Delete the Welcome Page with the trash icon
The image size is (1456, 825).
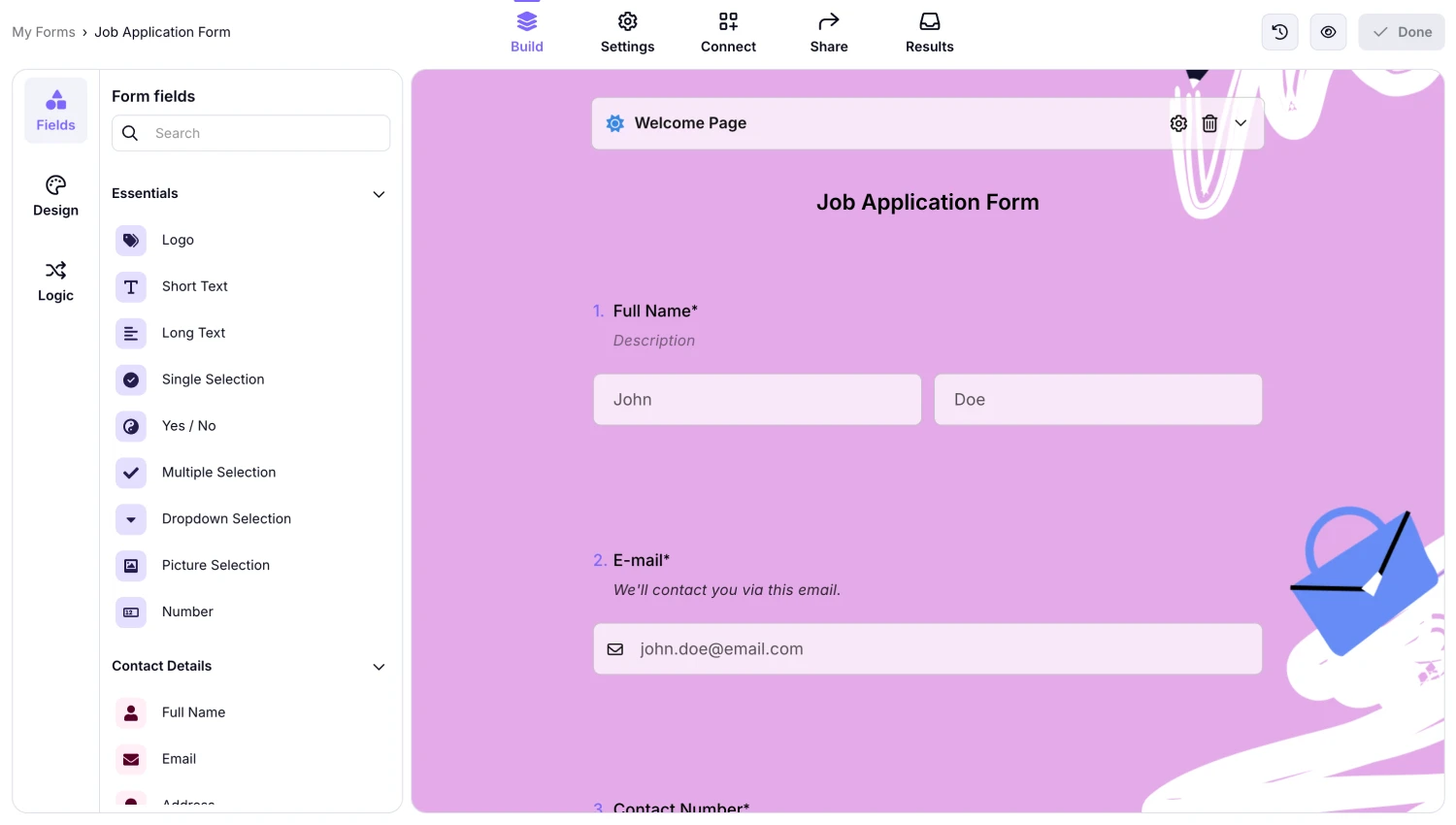1209,123
